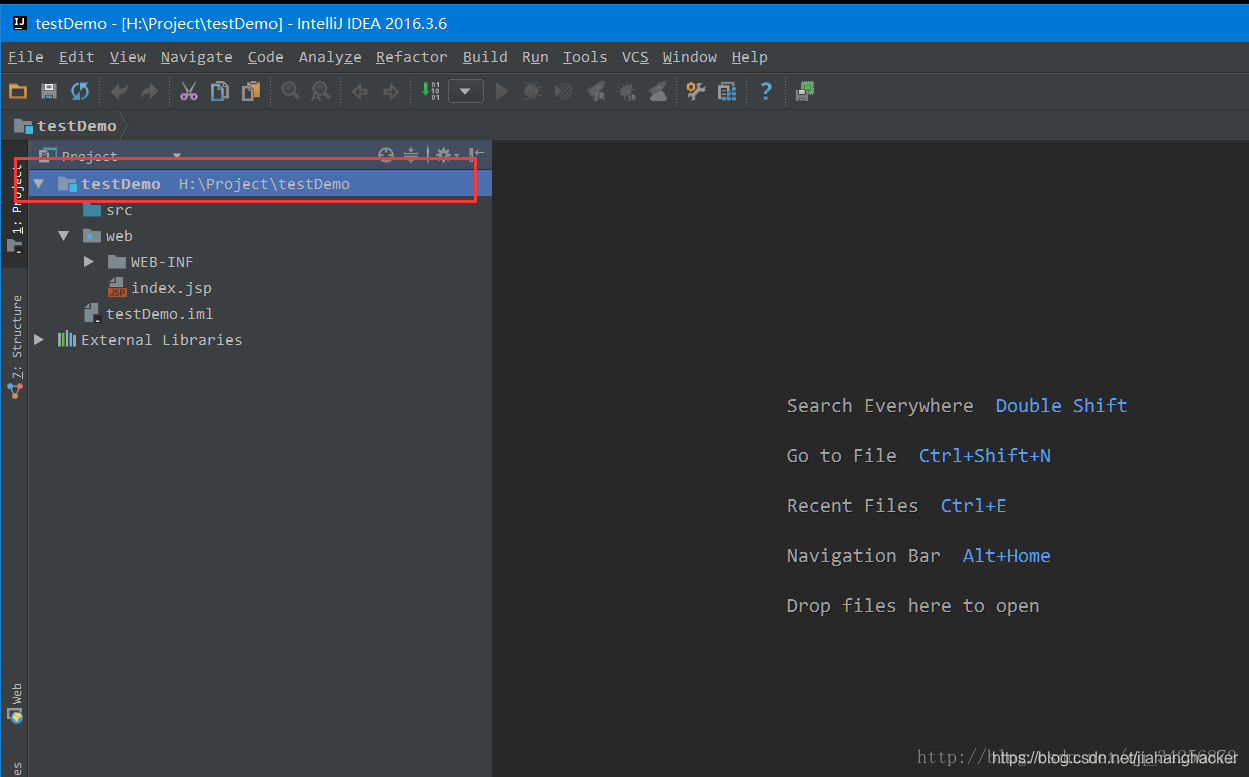Image resolution: width=1249 pixels, height=777 pixels.
Task: Click Collapse All icon in Project panel
Action: pyautogui.click(x=410, y=155)
